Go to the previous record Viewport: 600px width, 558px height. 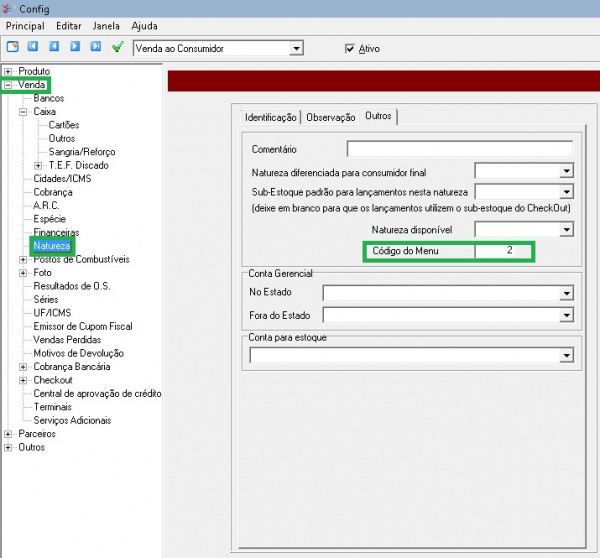54,47
